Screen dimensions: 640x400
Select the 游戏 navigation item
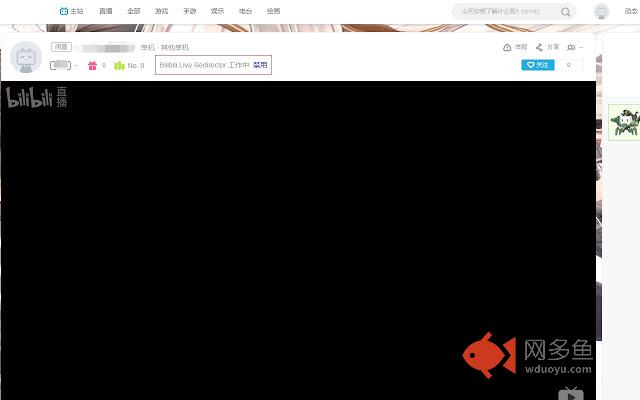pos(162,11)
